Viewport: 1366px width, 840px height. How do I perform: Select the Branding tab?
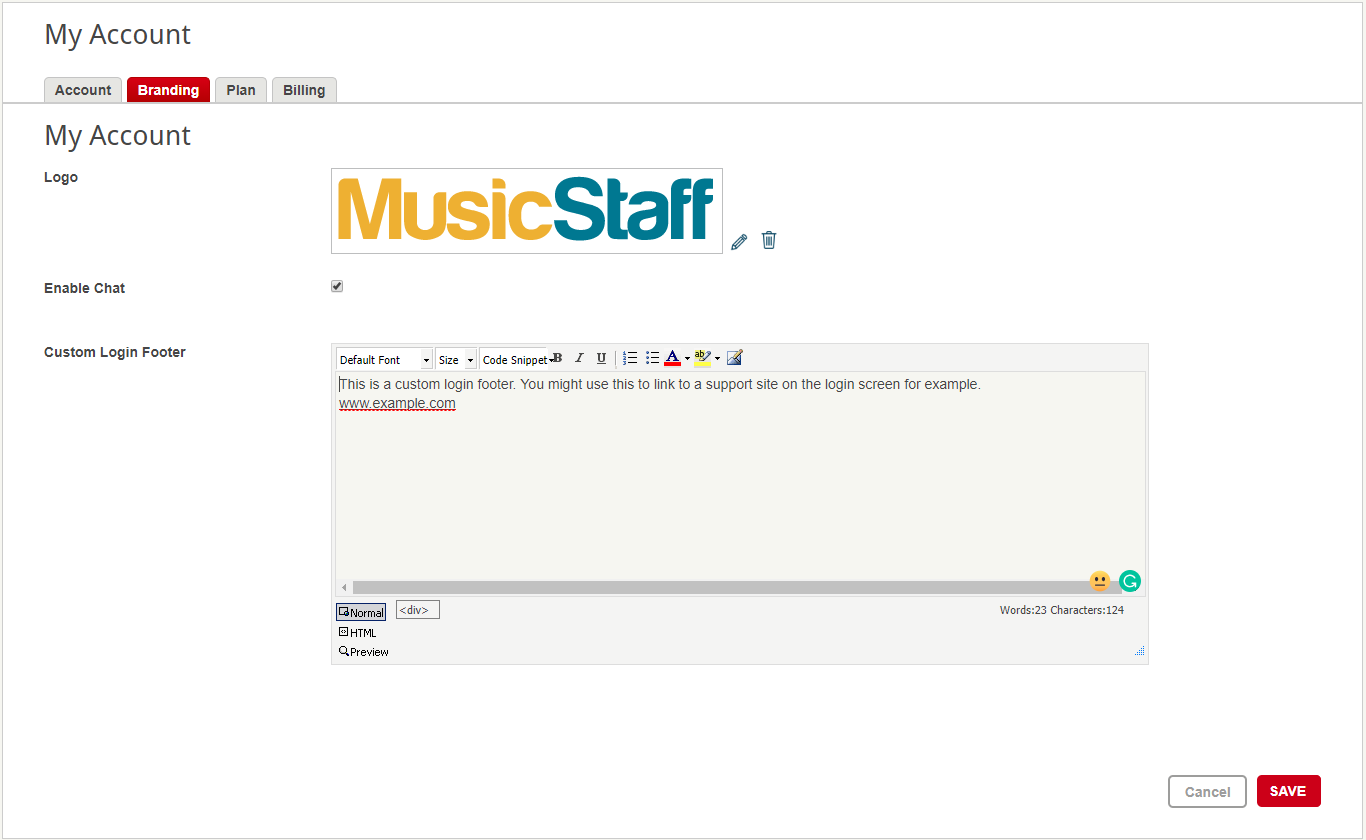(168, 90)
